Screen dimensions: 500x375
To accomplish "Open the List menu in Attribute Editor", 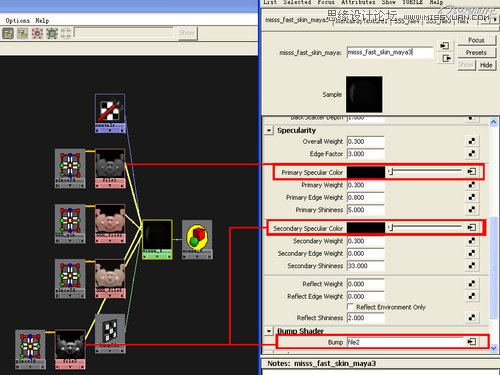I will (x=270, y=2).
